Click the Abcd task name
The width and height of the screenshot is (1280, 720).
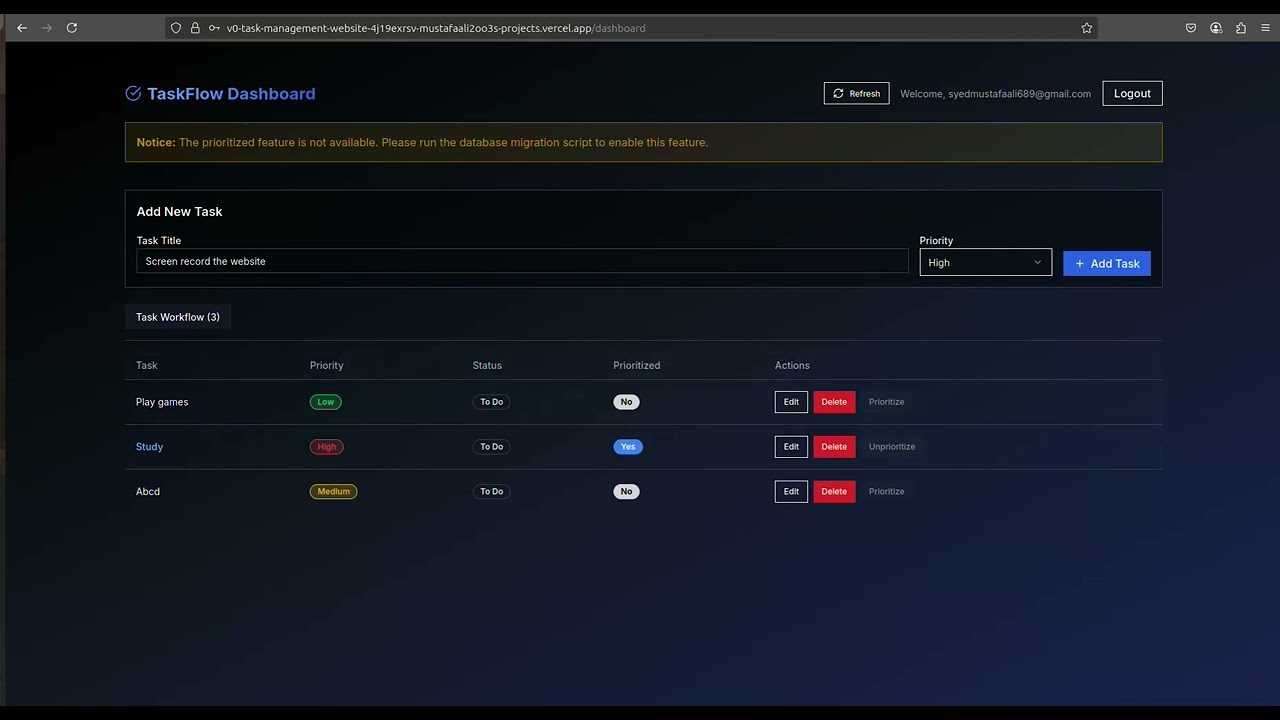pyautogui.click(x=148, y=491)
